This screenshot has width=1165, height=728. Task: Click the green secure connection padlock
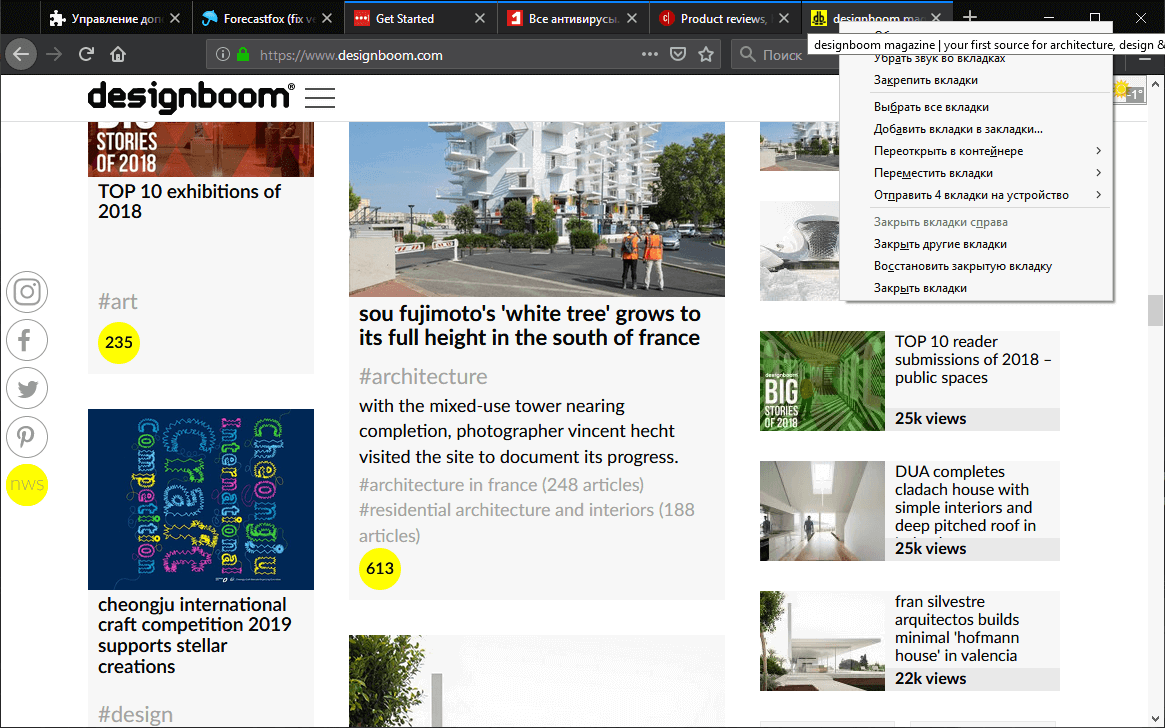243,54
